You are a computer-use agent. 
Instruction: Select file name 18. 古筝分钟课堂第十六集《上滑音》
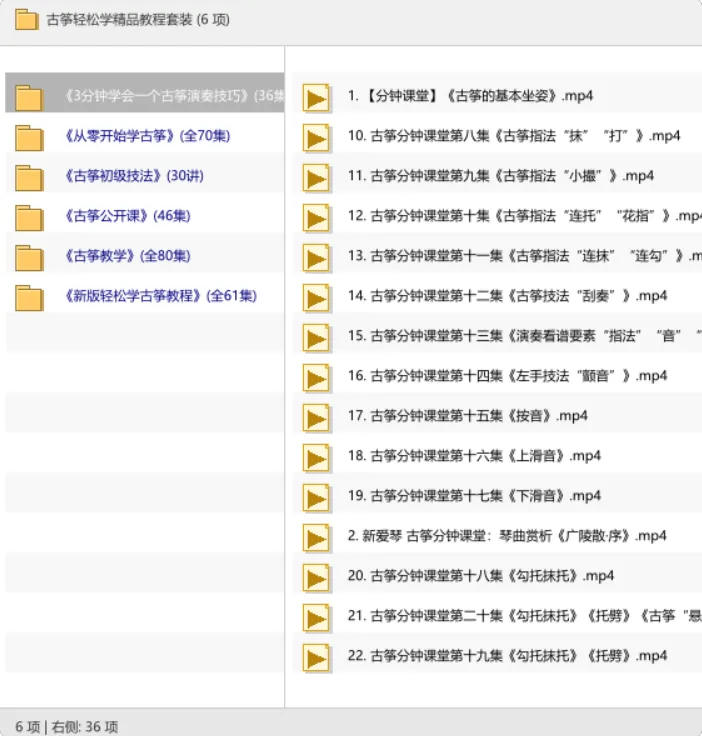pos(474,456)
